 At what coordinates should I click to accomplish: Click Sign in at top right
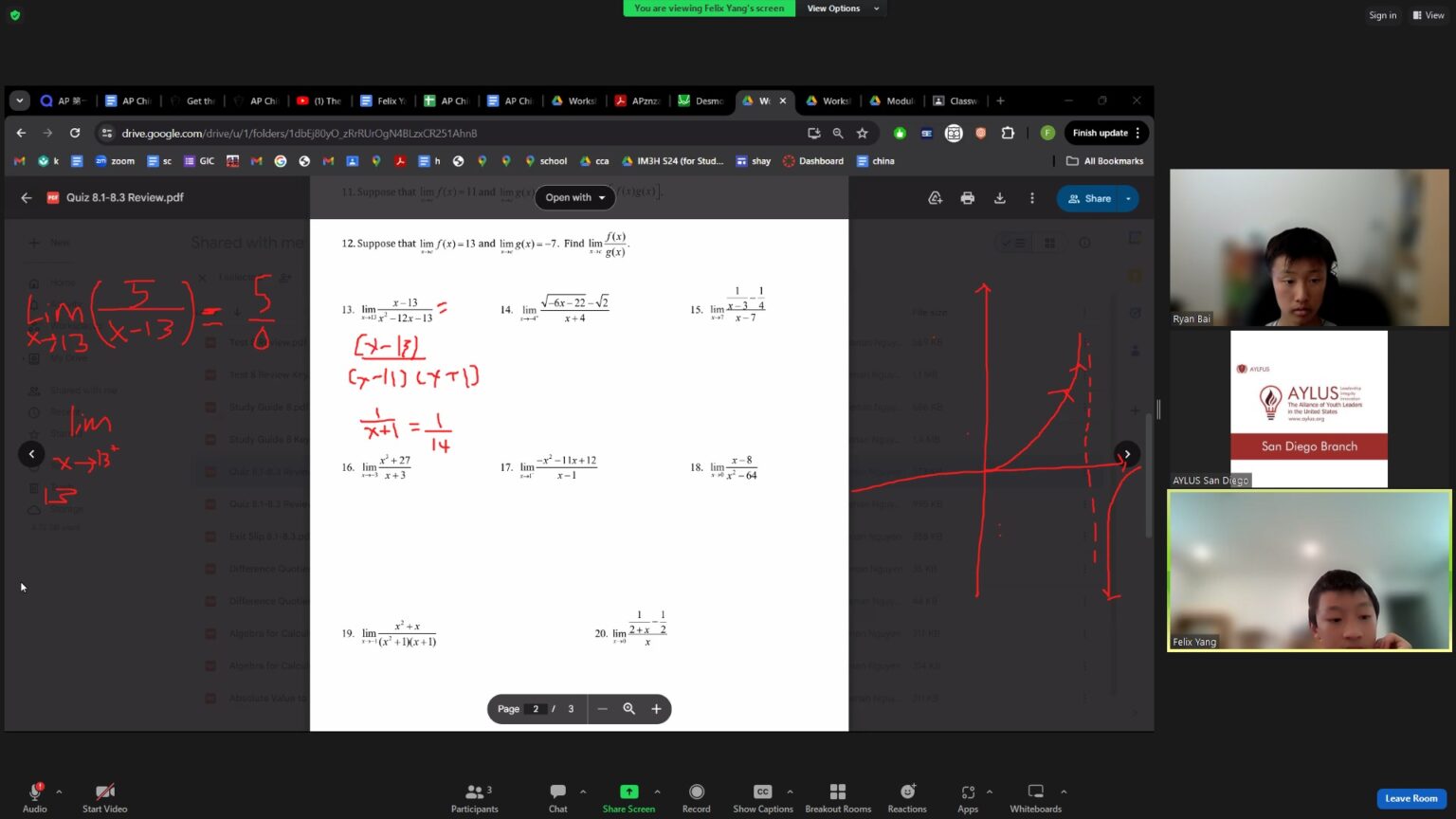[x=1382, y=15]
